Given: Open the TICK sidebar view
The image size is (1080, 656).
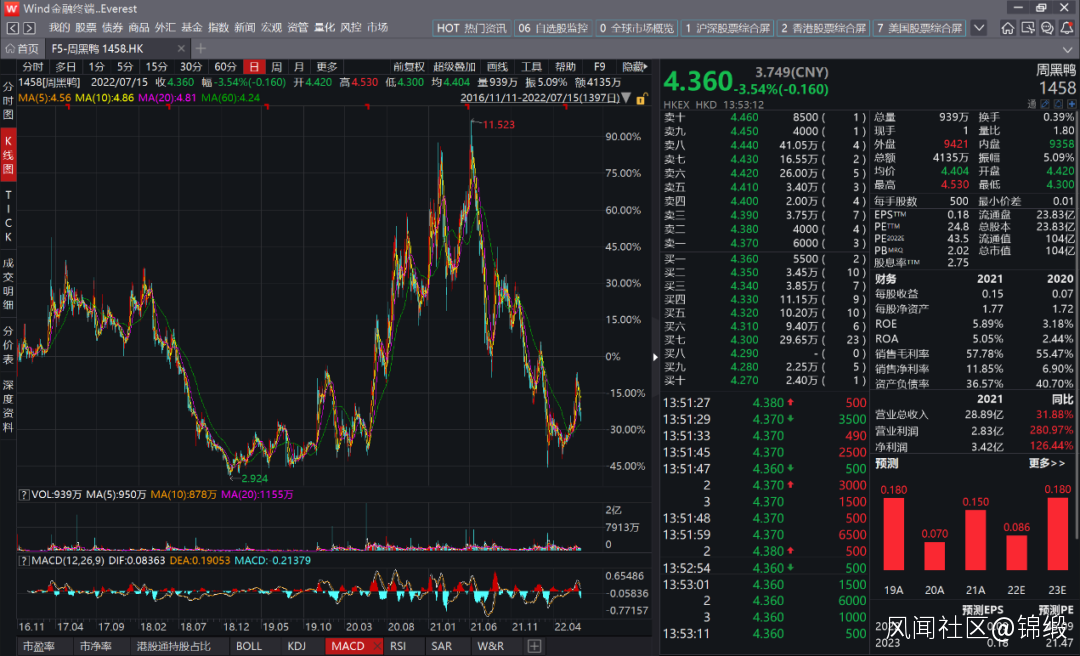Looking at the screenshot, I should [x=8, y=215].
